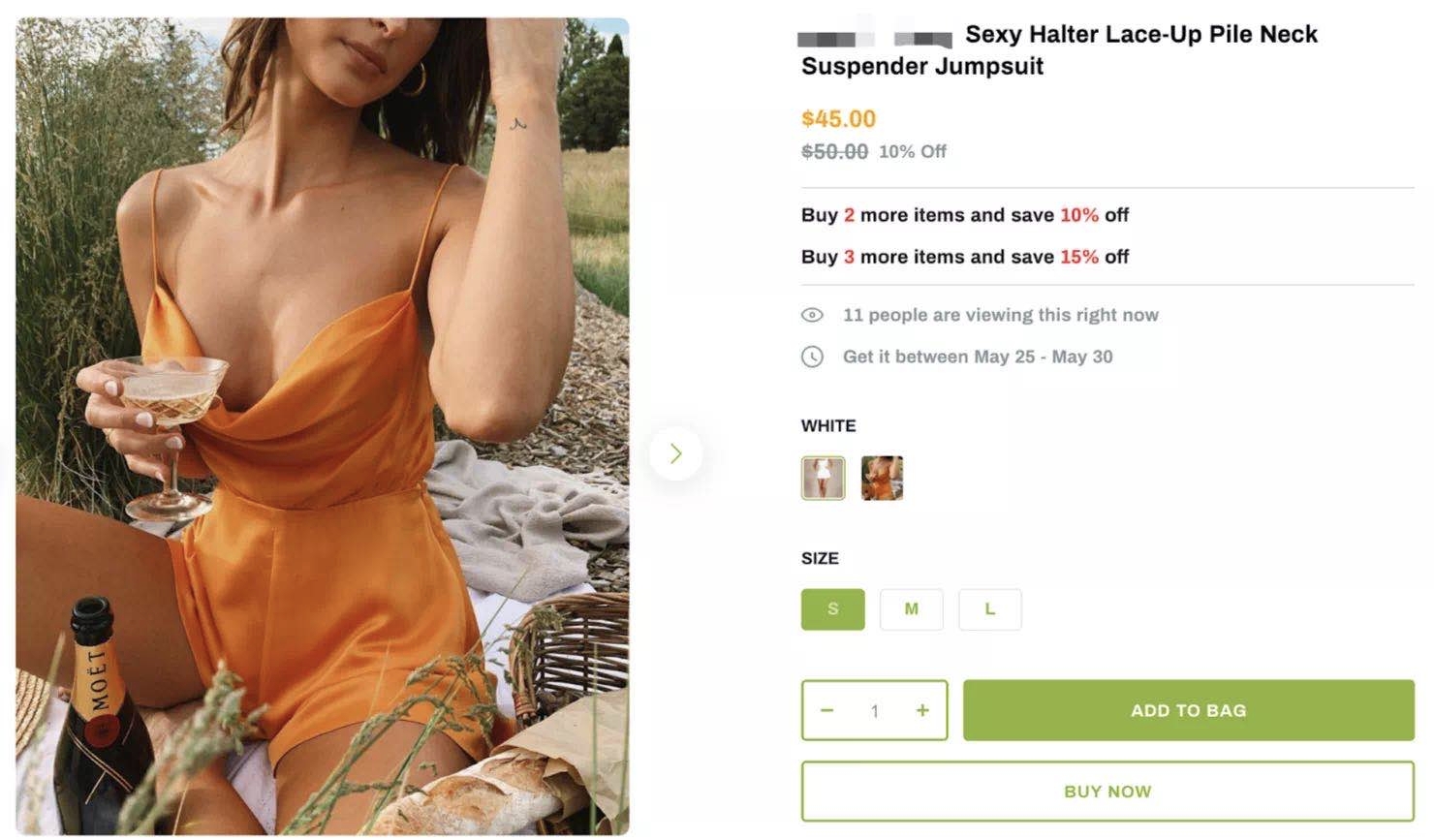The height and width of the screenshot is (840, 1434).
Task: Click the plus icon to increase quantity
Action: (x=921, y=710)
